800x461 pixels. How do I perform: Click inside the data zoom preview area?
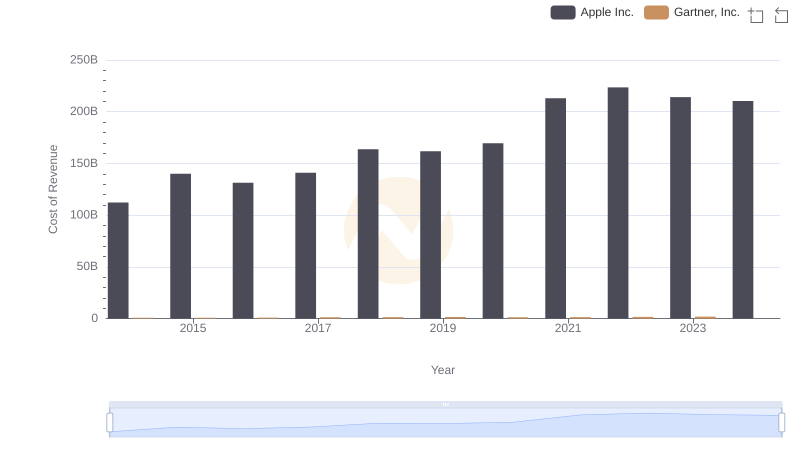pos(445,423)
